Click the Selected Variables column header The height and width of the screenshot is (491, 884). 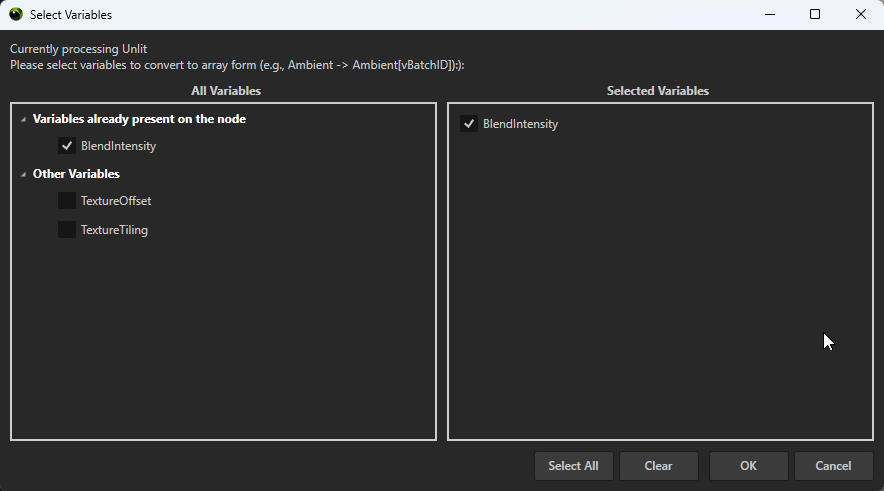[657, 91]
